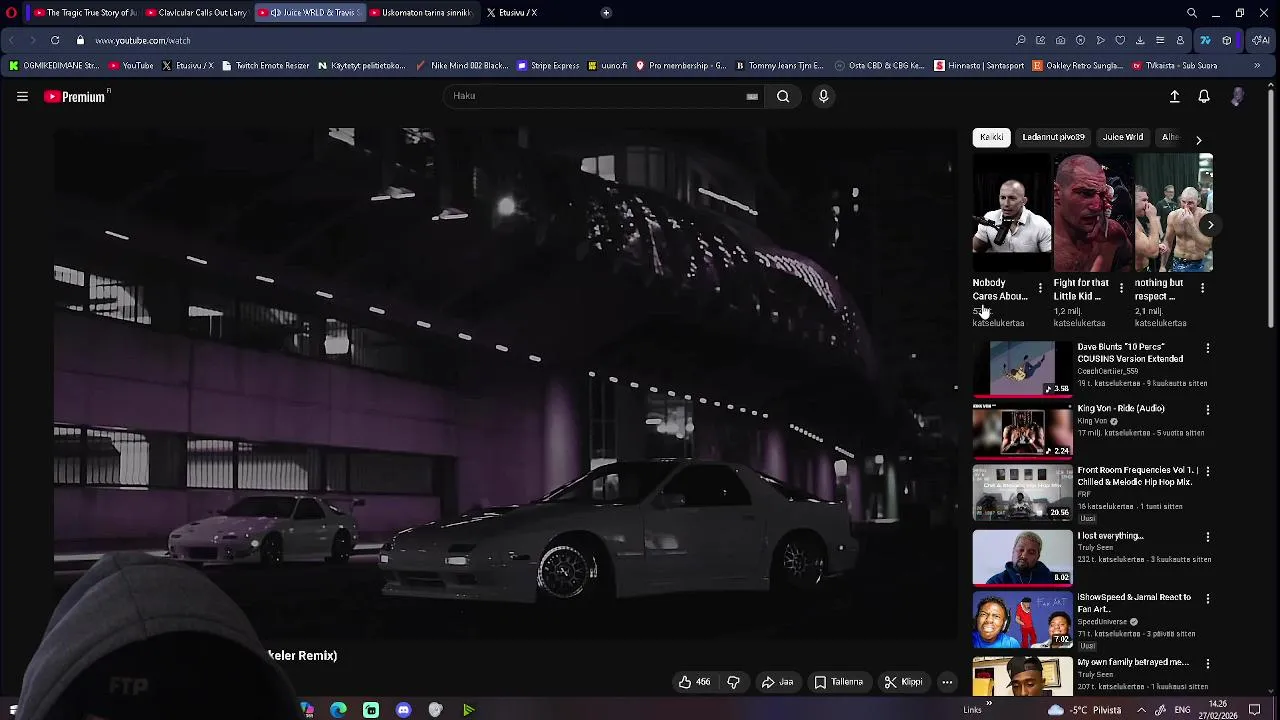Open the on-screen keyboard icon in search box
1280x720 pixels.
point(752,96)
